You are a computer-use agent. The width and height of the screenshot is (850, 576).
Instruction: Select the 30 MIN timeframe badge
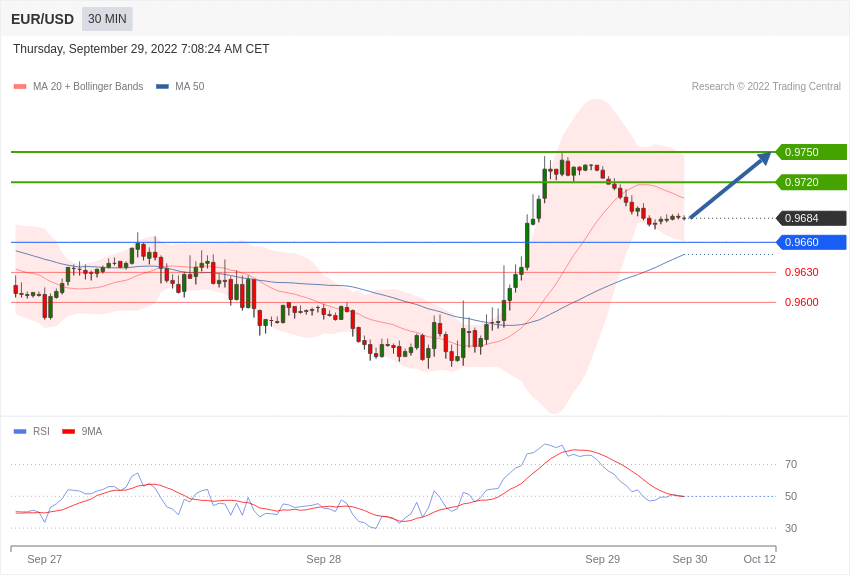[x=107, y=19]
